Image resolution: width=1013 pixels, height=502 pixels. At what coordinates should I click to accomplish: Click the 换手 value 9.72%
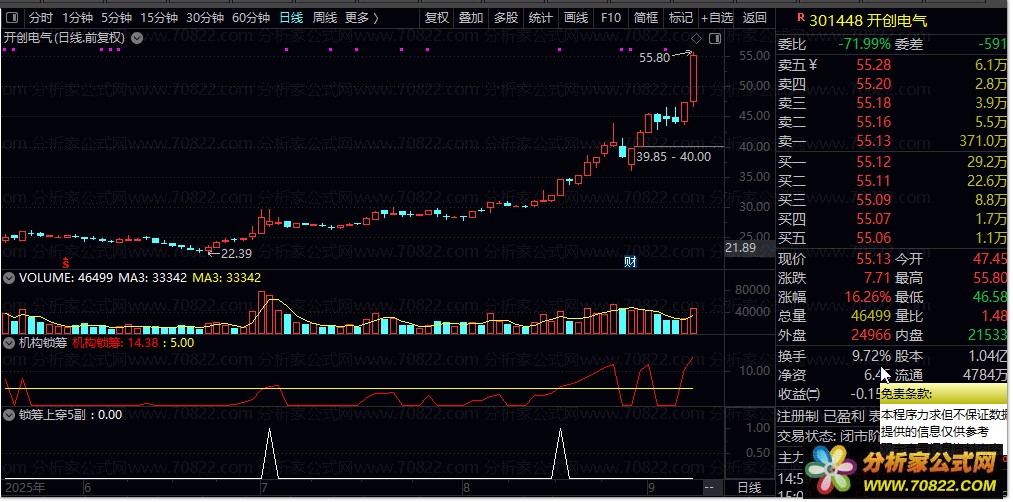tap(872, 357)
